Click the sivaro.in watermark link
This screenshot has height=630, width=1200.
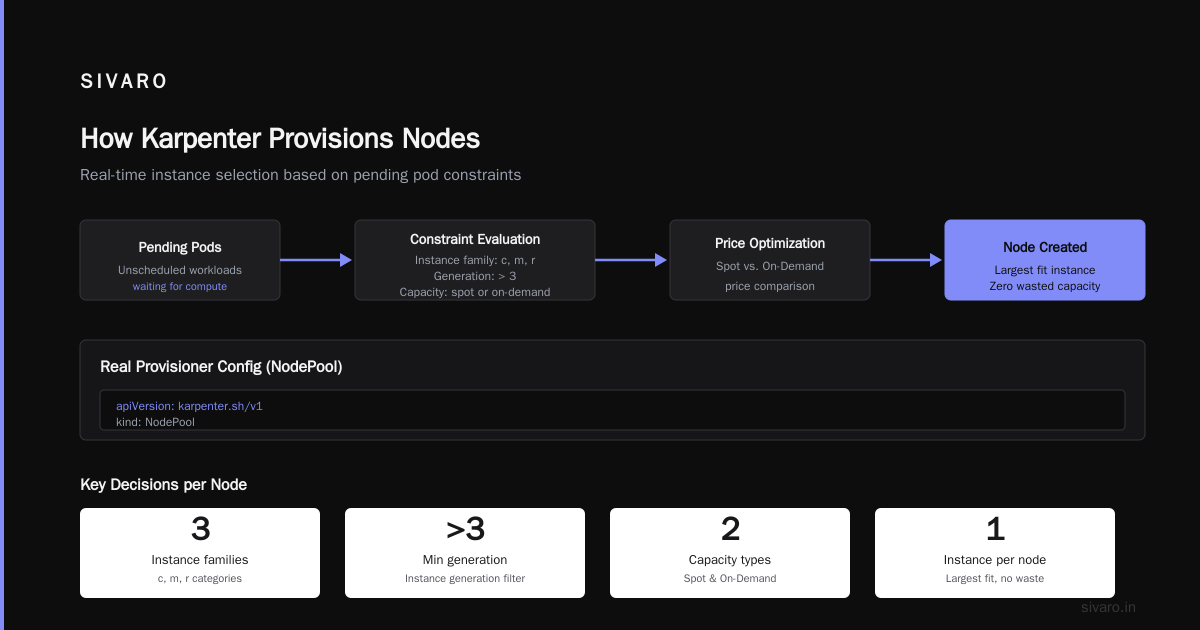tap(1109, 607)
